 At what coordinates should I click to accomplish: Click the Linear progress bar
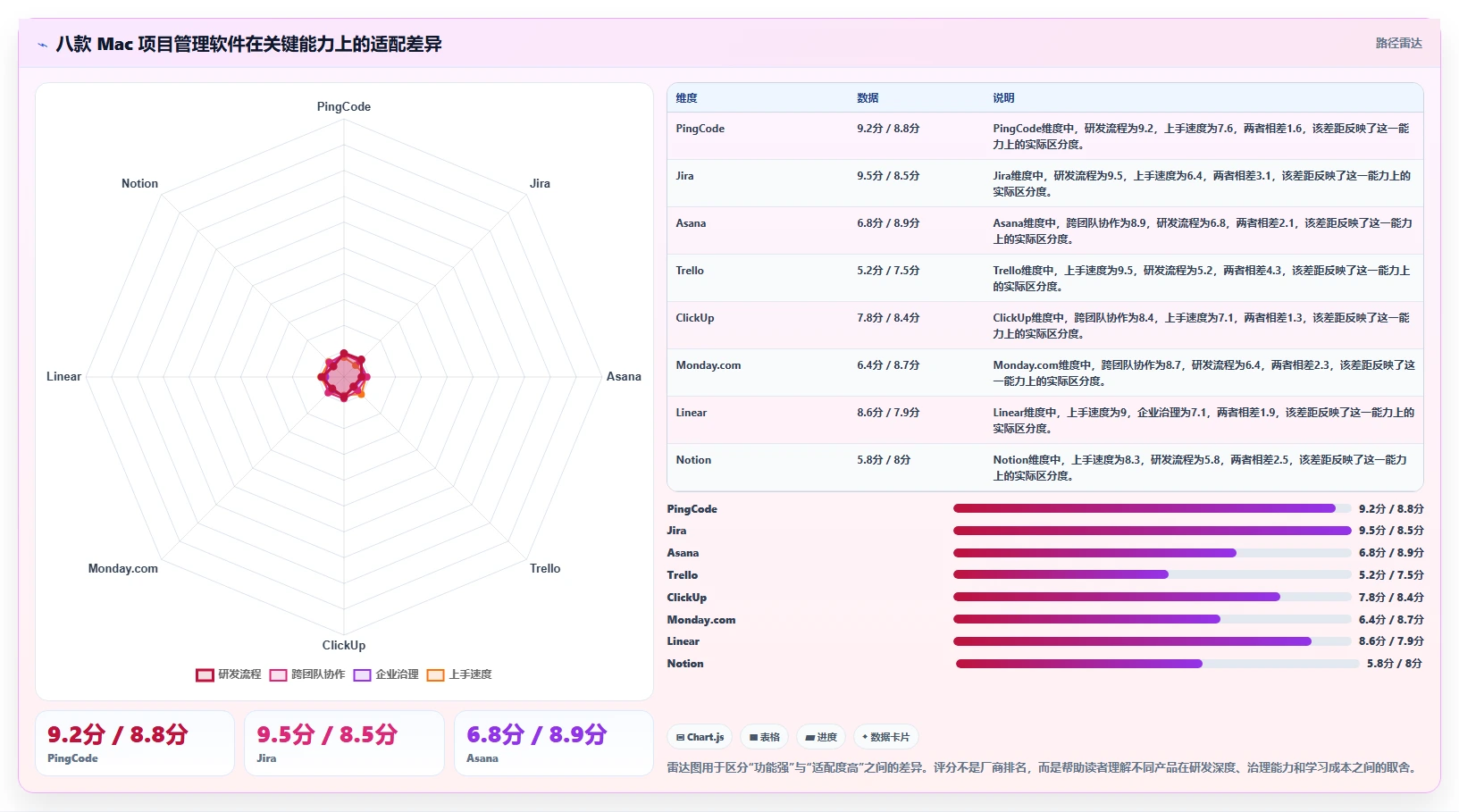[x=1153, y=641]
